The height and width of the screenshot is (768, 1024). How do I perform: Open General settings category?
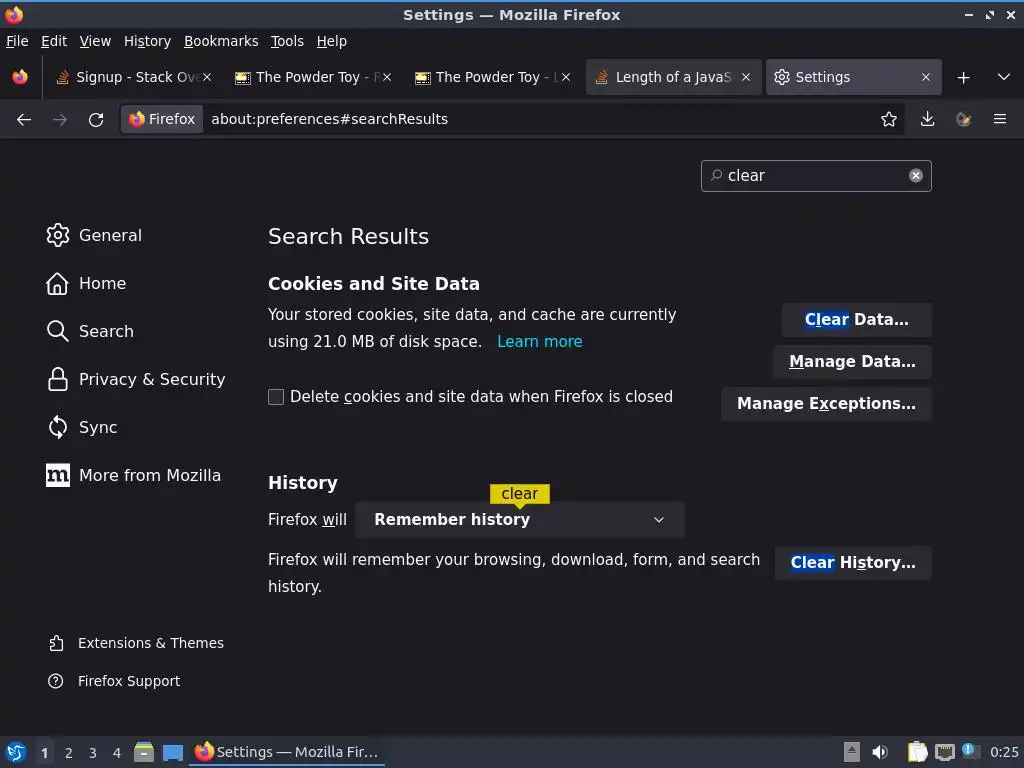[95, 235]
